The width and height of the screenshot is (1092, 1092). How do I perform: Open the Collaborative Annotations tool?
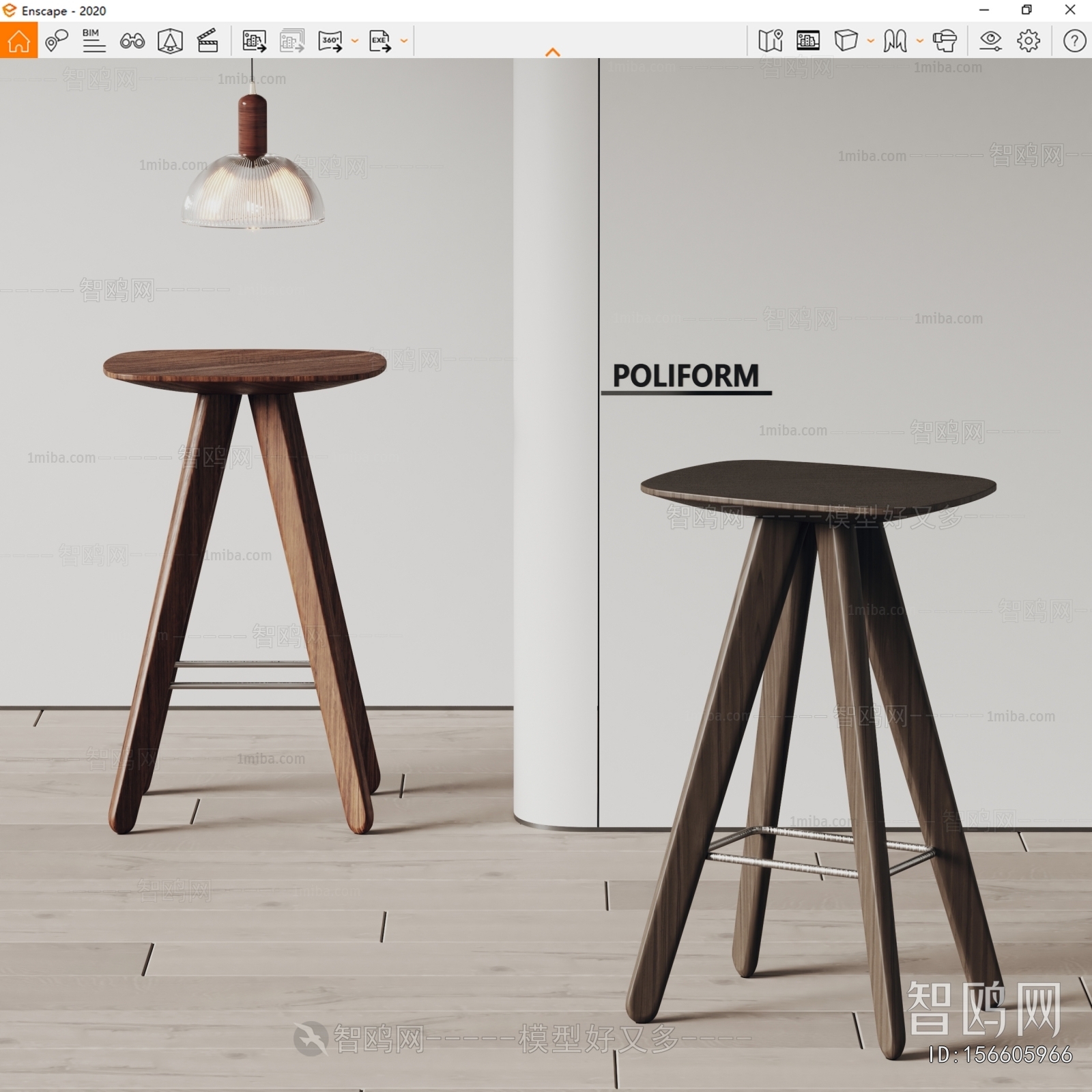(57, 41)
